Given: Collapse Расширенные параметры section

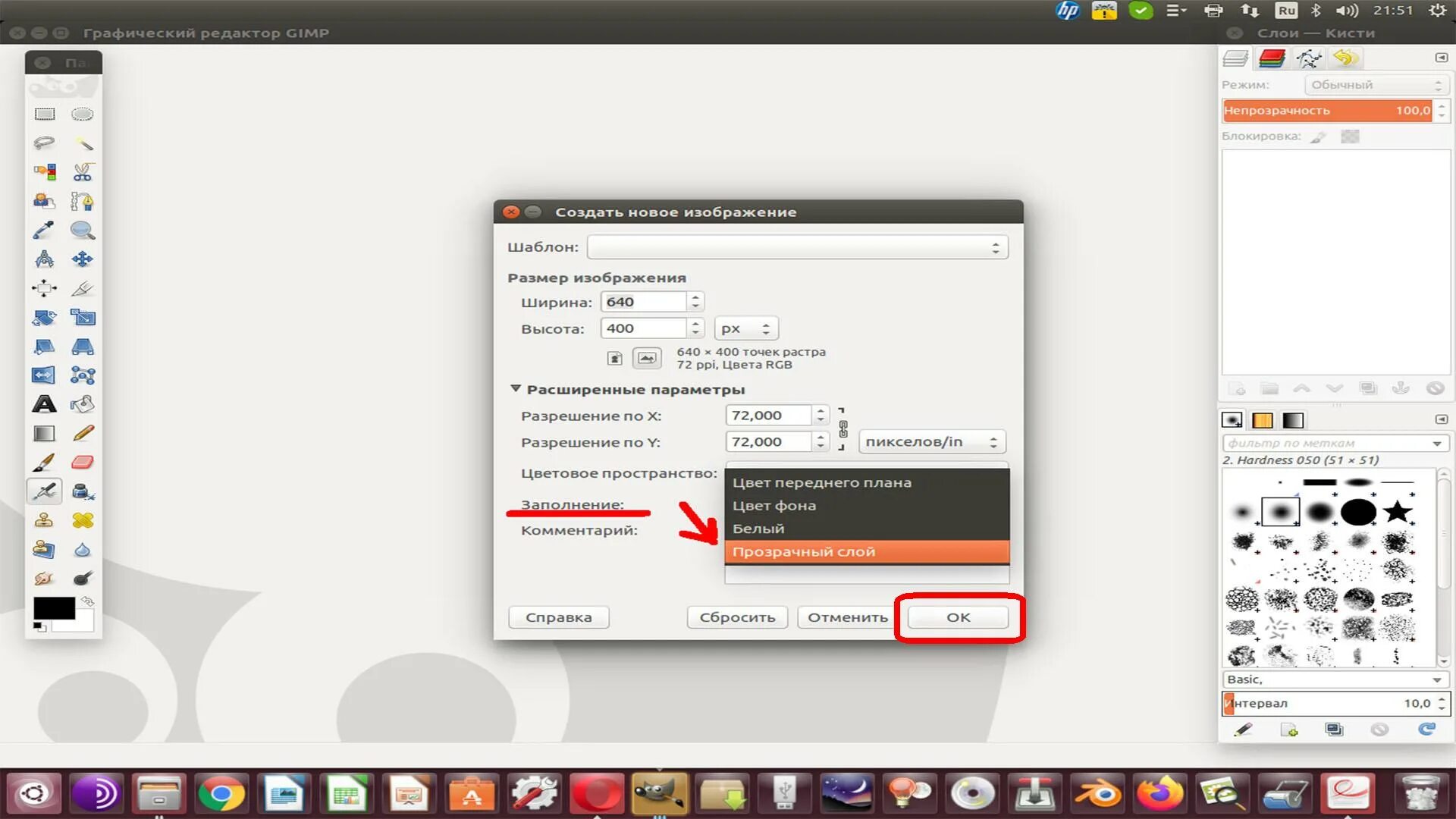Looking at the screenshot, I should [x=516, y=389].
